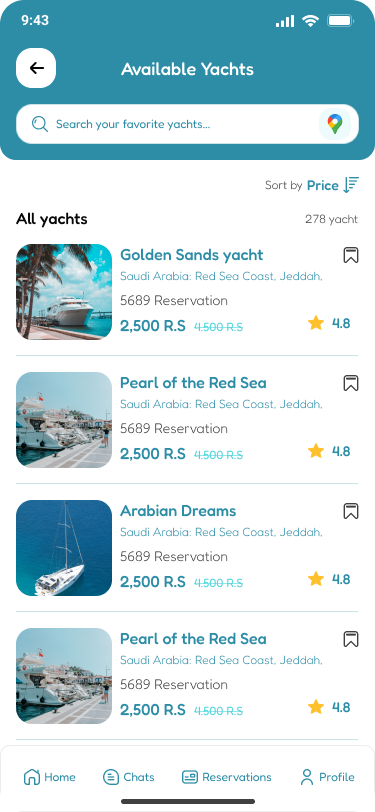Bookmark the Golden Sands yacht
Screen dimensions: 375x812
click(x=351, y=255)
